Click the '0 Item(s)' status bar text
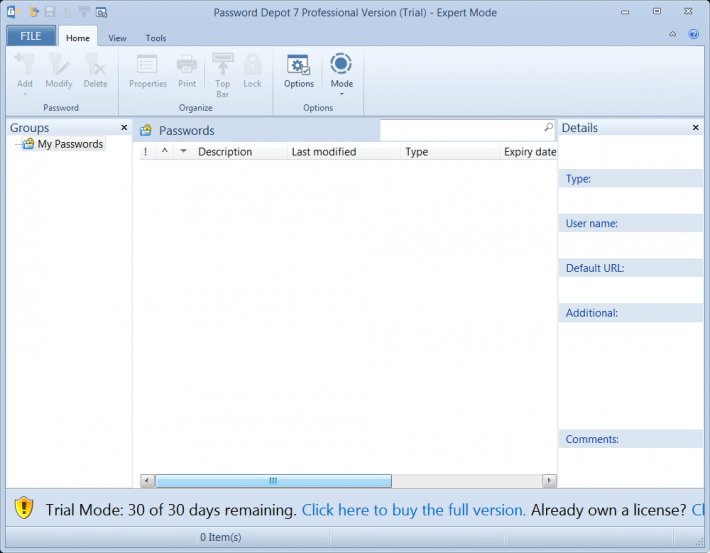Screen dimensions: 710x553 pyautogui.click(x=221, y=537)
